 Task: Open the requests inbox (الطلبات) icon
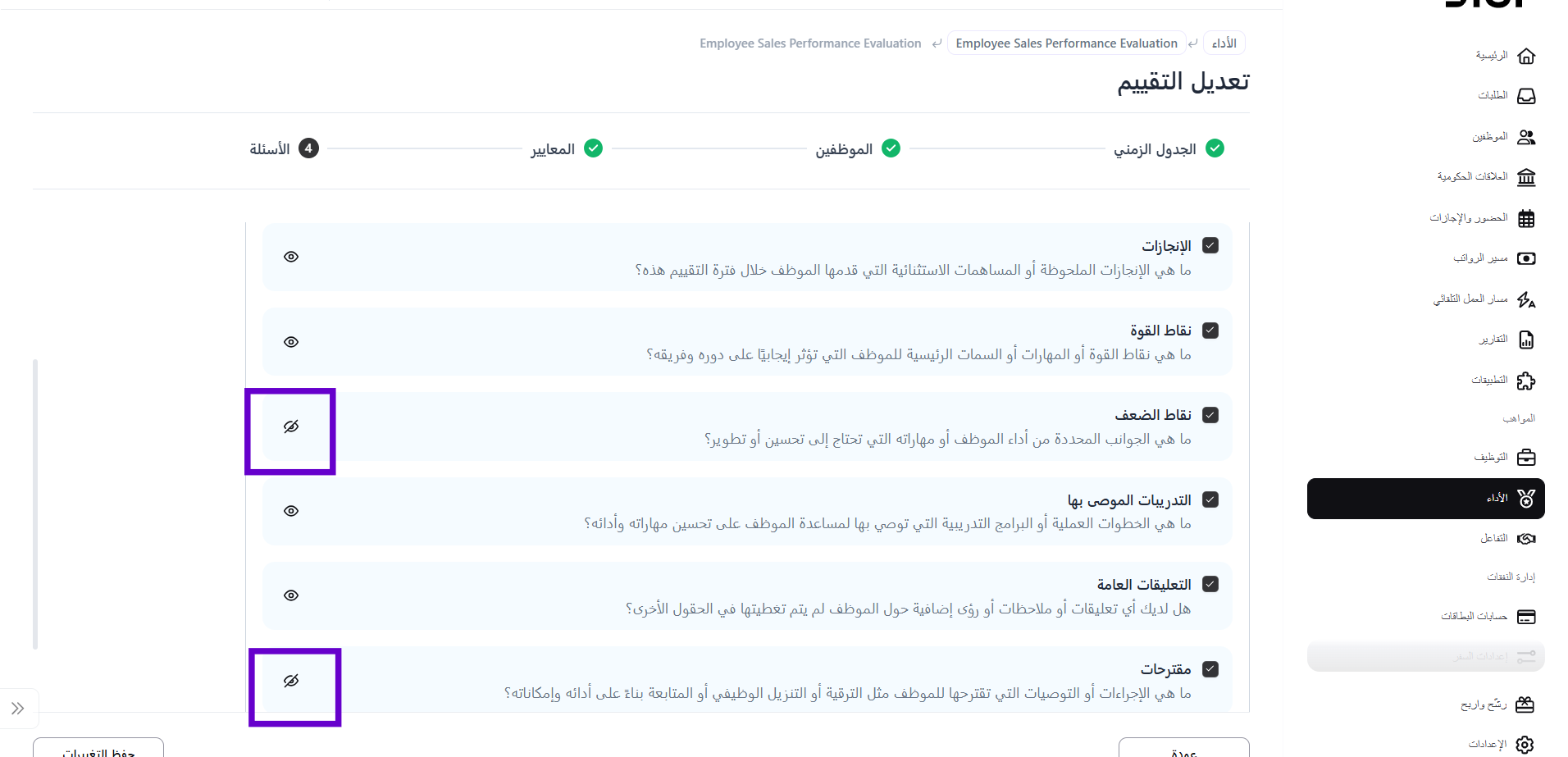[1525, 96]
